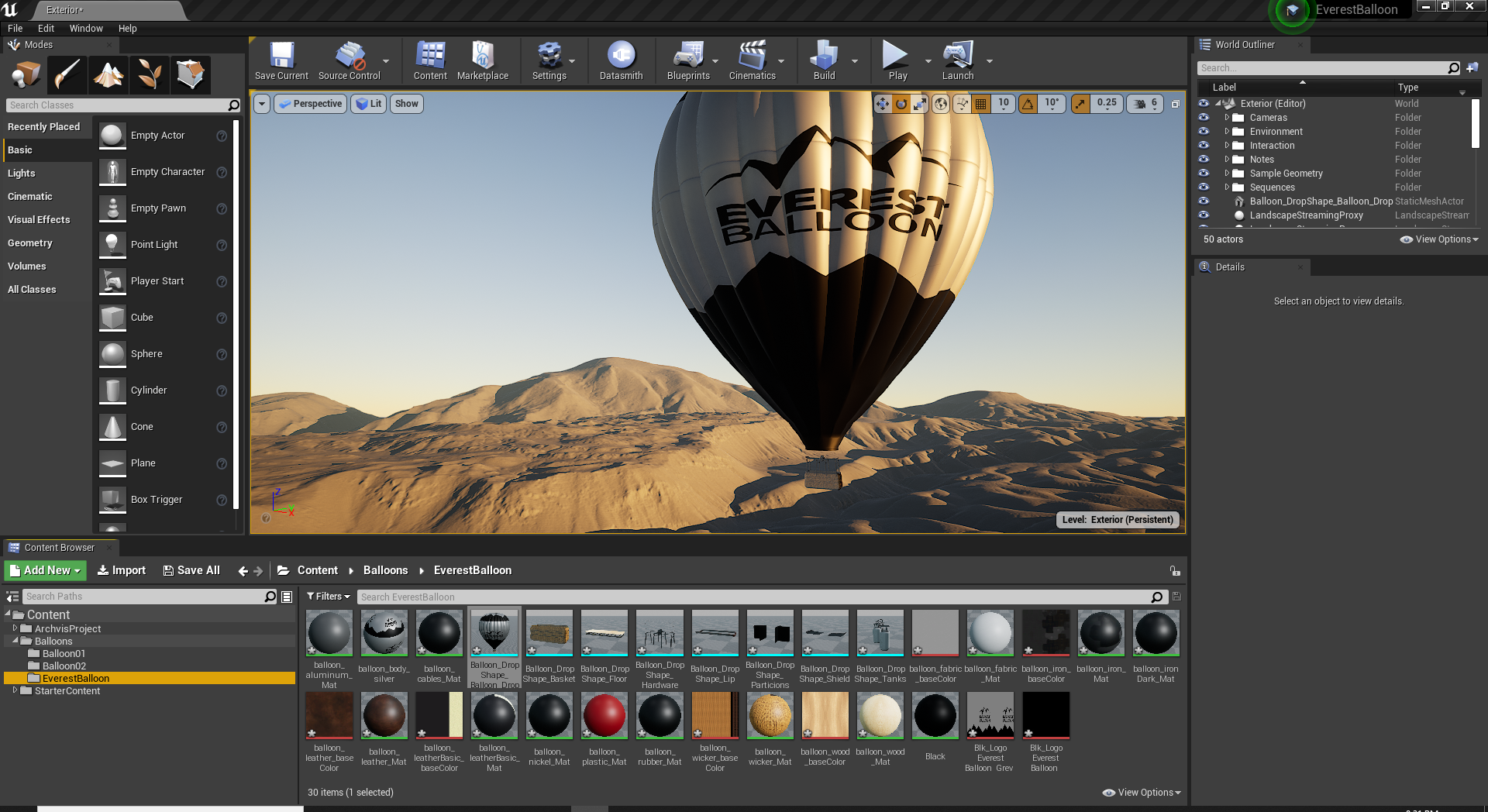
Task: Select the rotate gizmo tool in viewport
Action: 901,104
